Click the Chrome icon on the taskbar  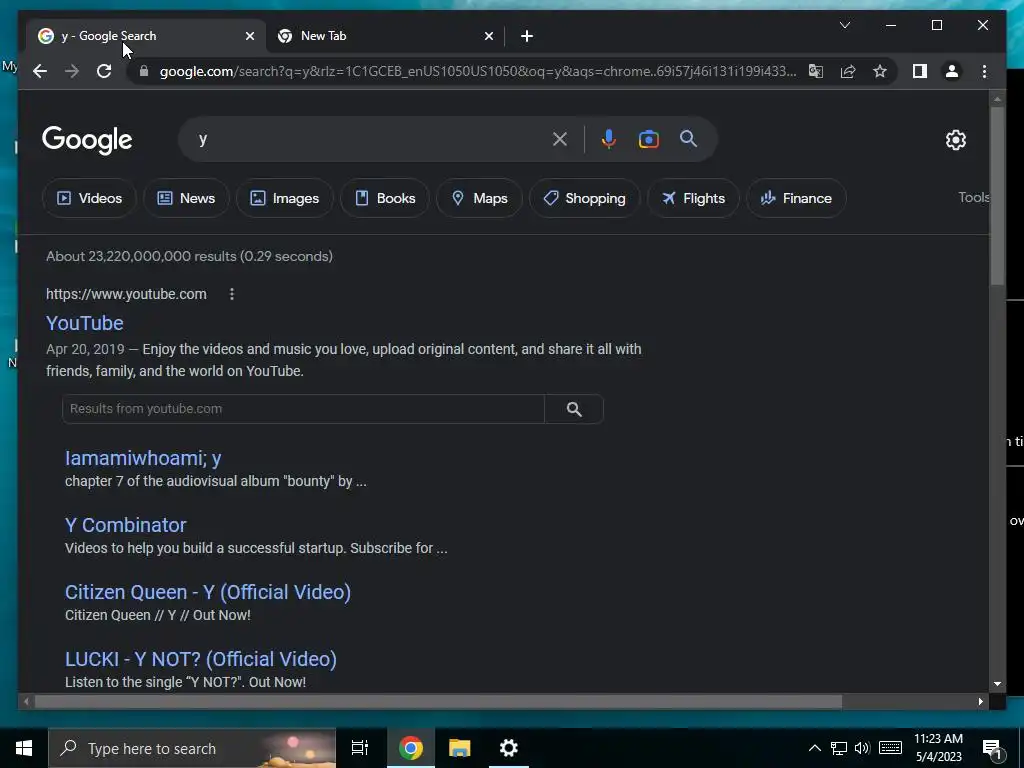tap(411, 748)
